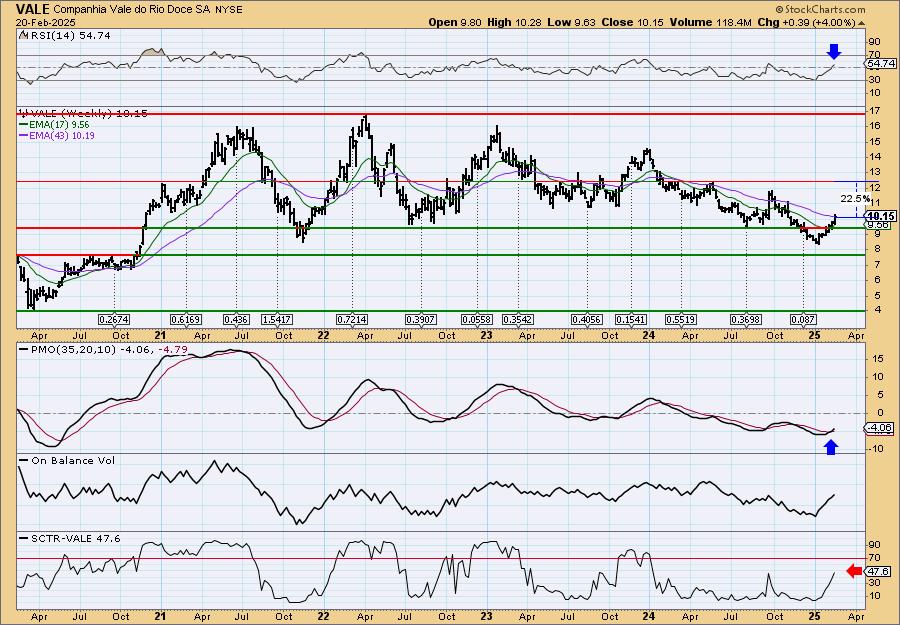Click the 0.2674 value box

click(114, 319)
